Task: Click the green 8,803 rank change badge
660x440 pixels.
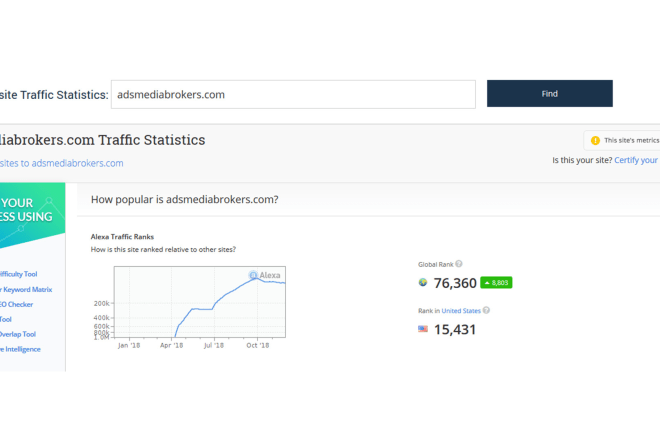Action: pyautogui.click(x=496, y=283)
